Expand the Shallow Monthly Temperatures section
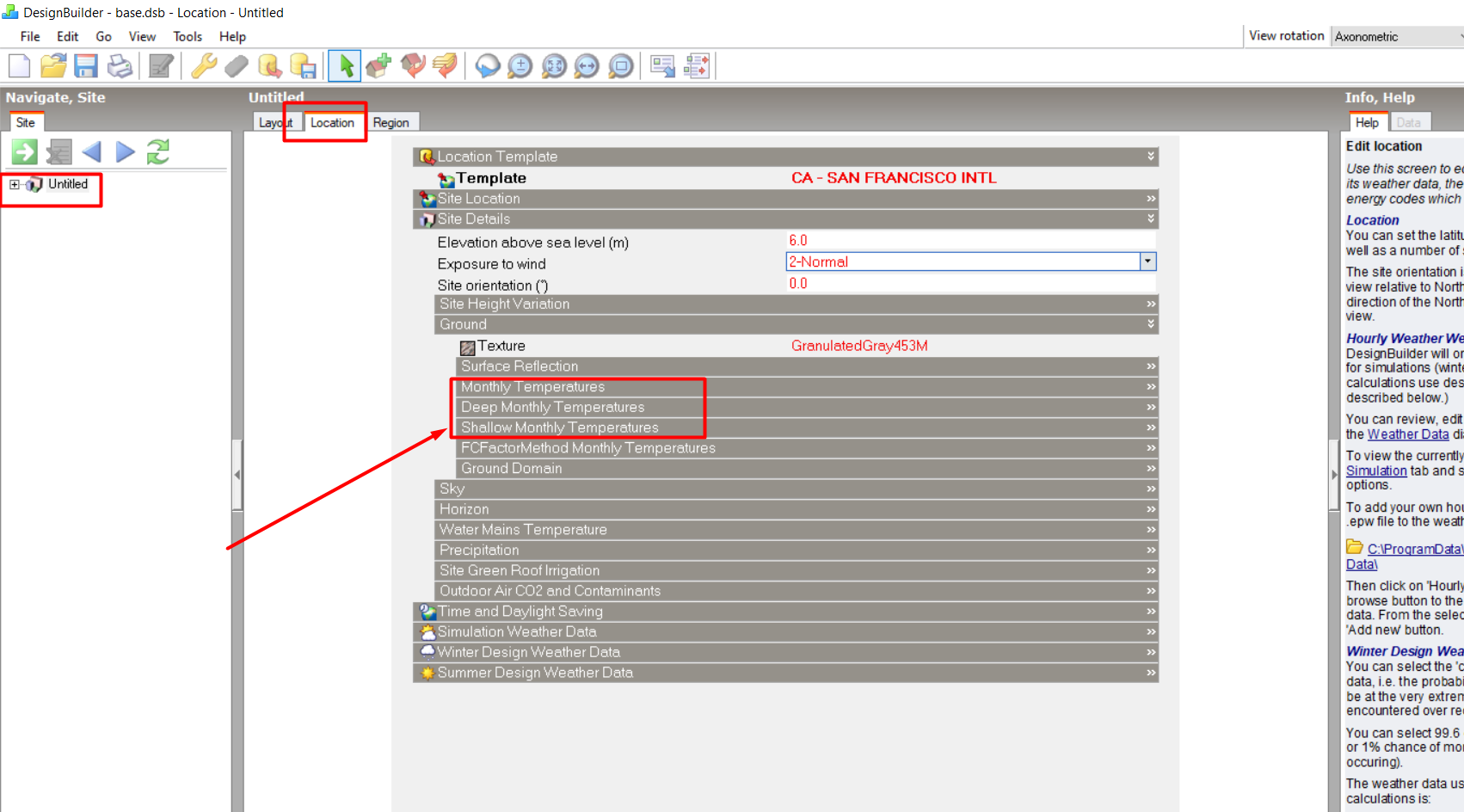This screenshot has height=812, width=1464. (x=807, y=428)
